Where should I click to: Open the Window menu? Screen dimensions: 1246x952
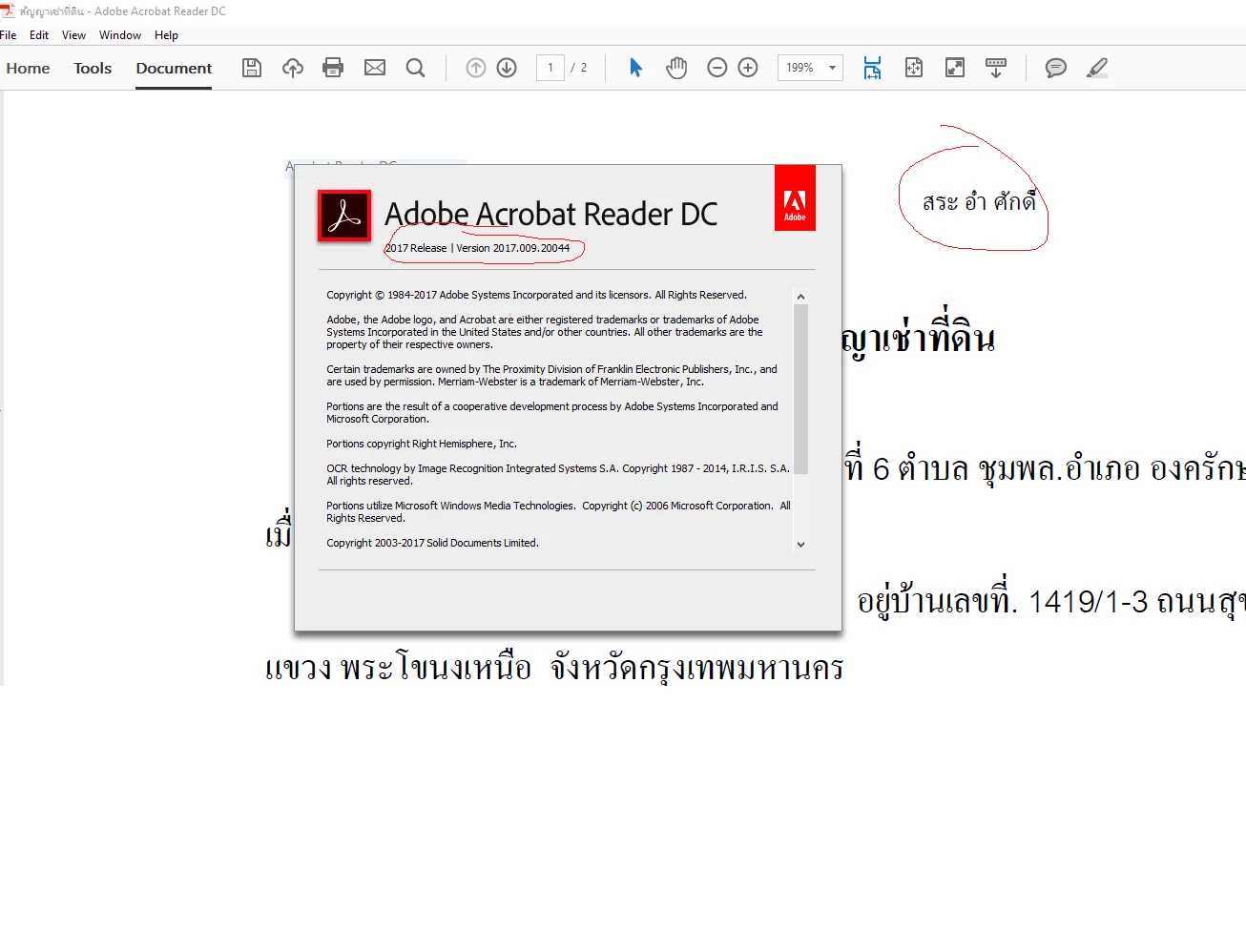point(120,35)
